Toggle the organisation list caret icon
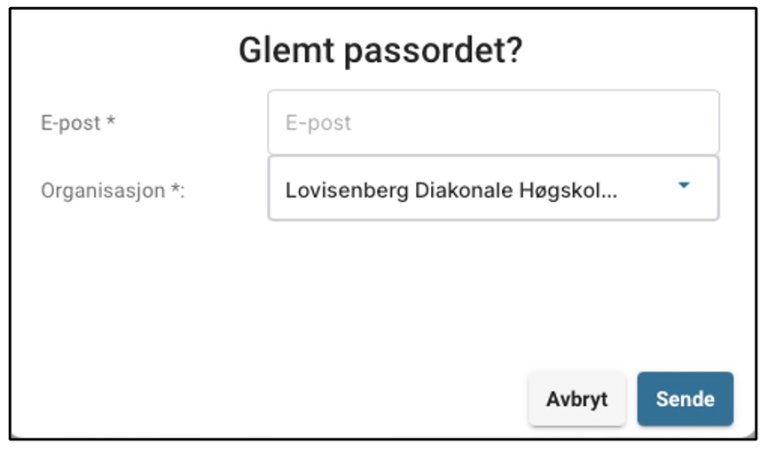 click(x=684, y=186)
